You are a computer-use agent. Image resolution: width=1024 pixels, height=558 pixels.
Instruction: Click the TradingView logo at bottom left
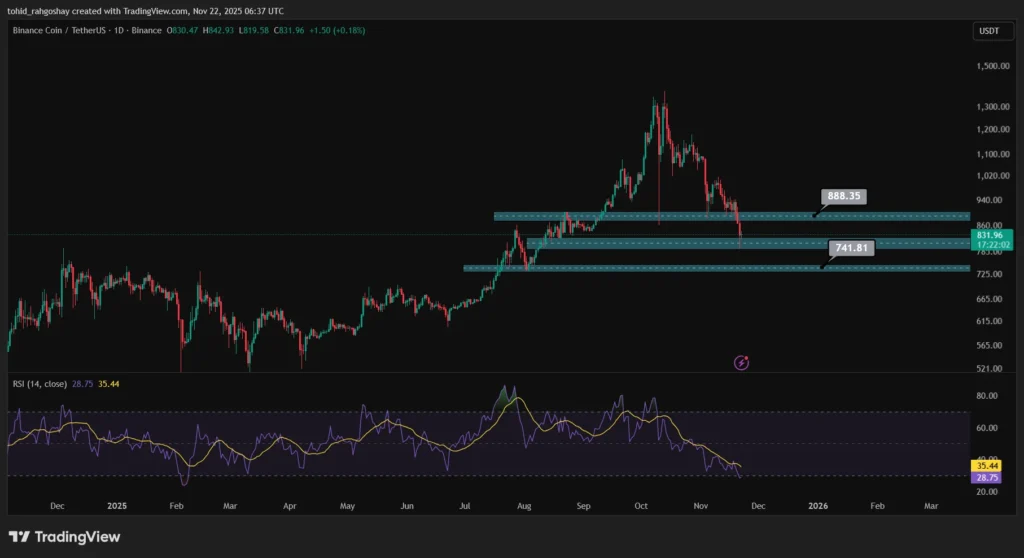tap(64, 537)
